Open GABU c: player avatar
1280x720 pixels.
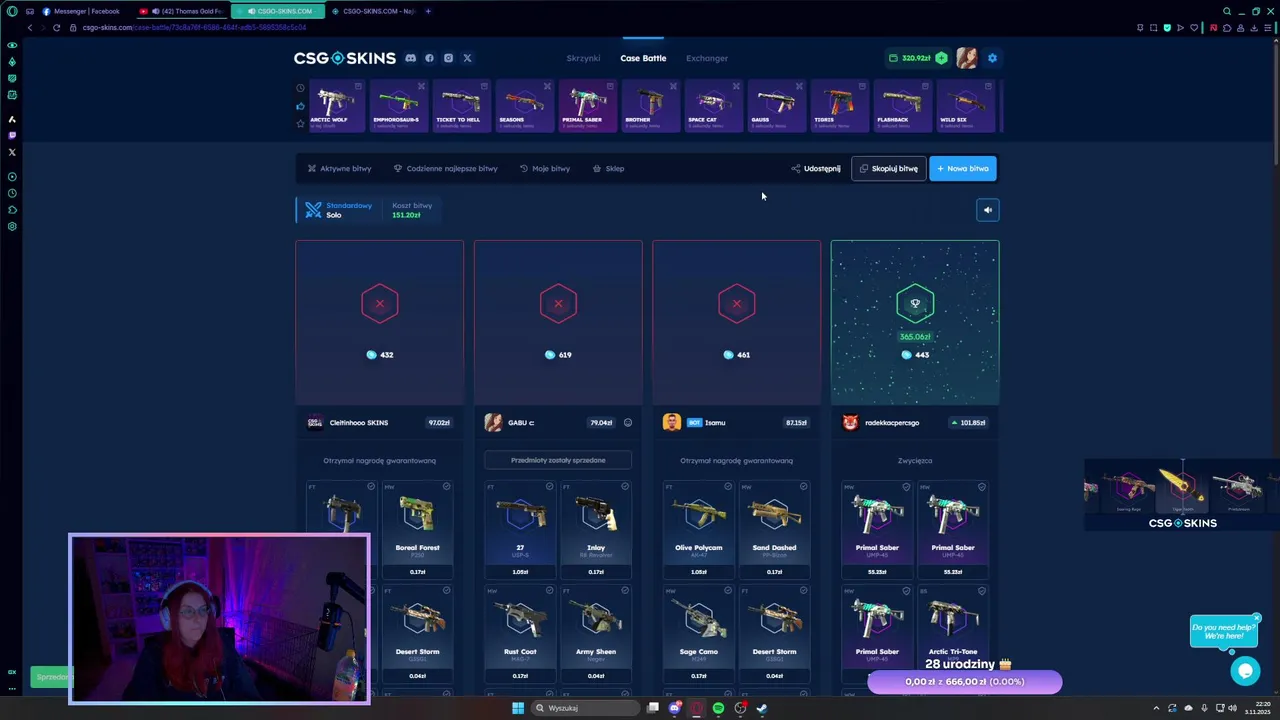coord(493,422)
